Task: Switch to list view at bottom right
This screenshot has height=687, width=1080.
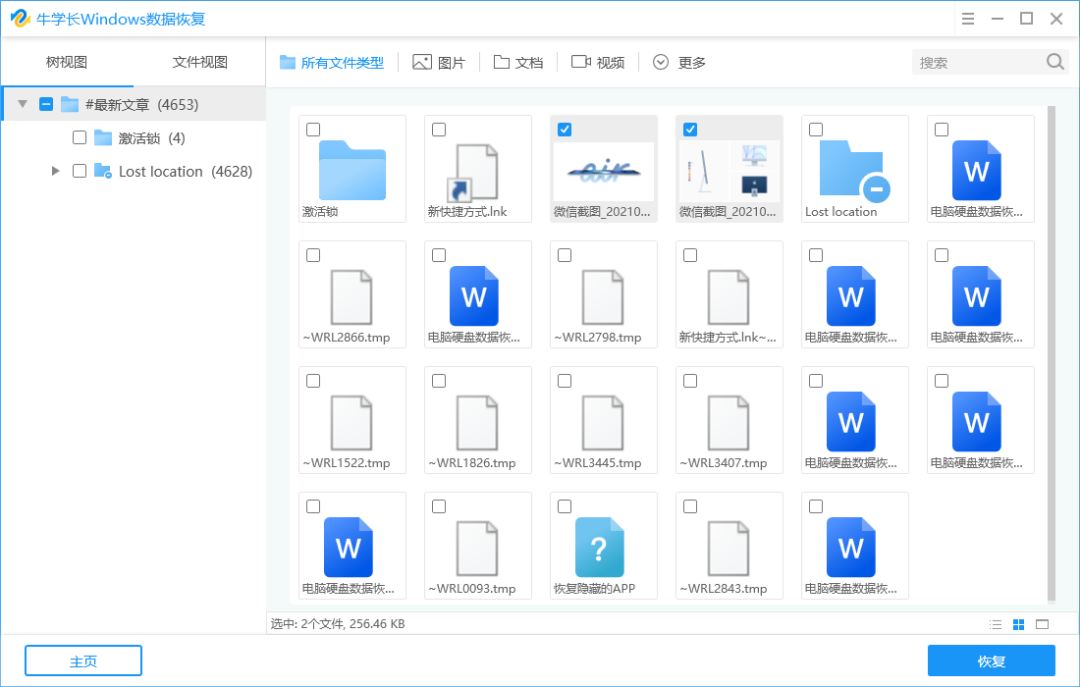Action: [x=996, y=624]
